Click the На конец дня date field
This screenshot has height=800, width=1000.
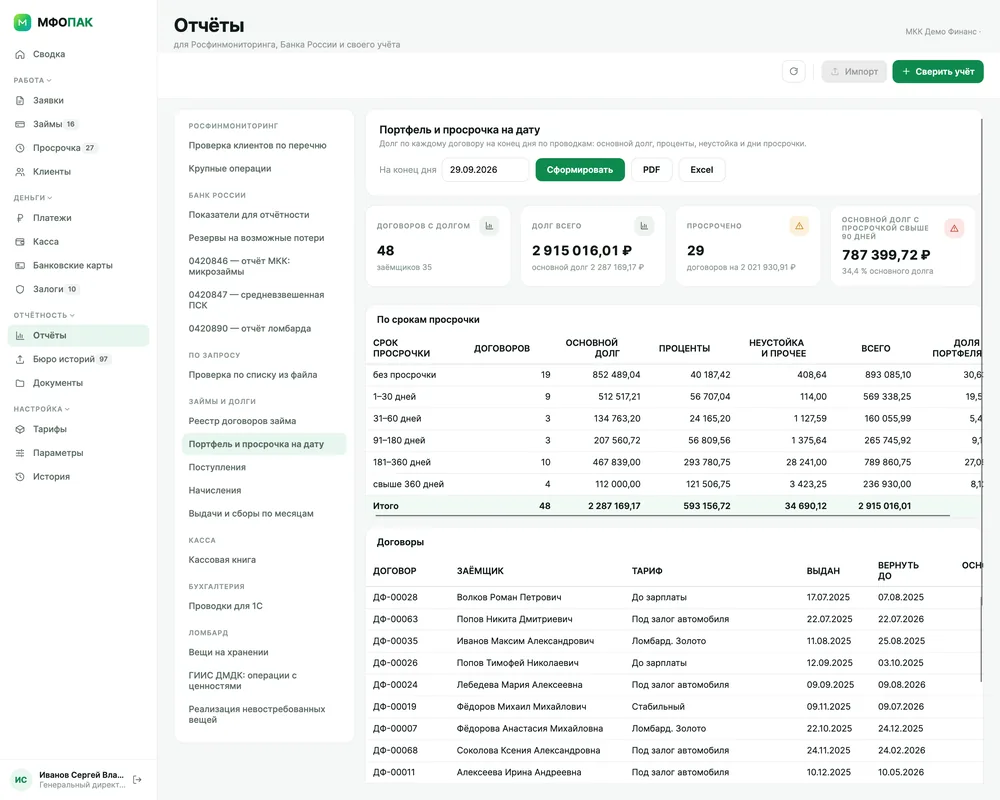coord(485,170)
